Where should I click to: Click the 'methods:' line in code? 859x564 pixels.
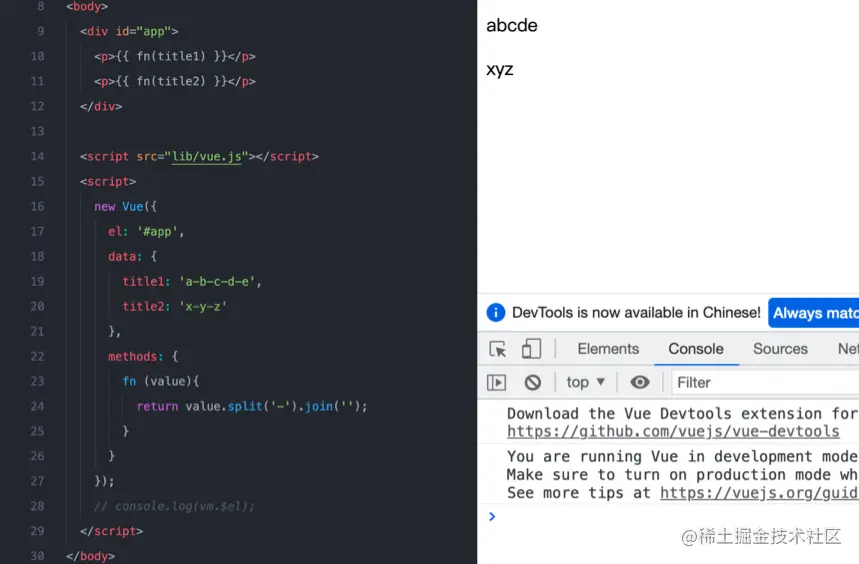coord(143,356)
